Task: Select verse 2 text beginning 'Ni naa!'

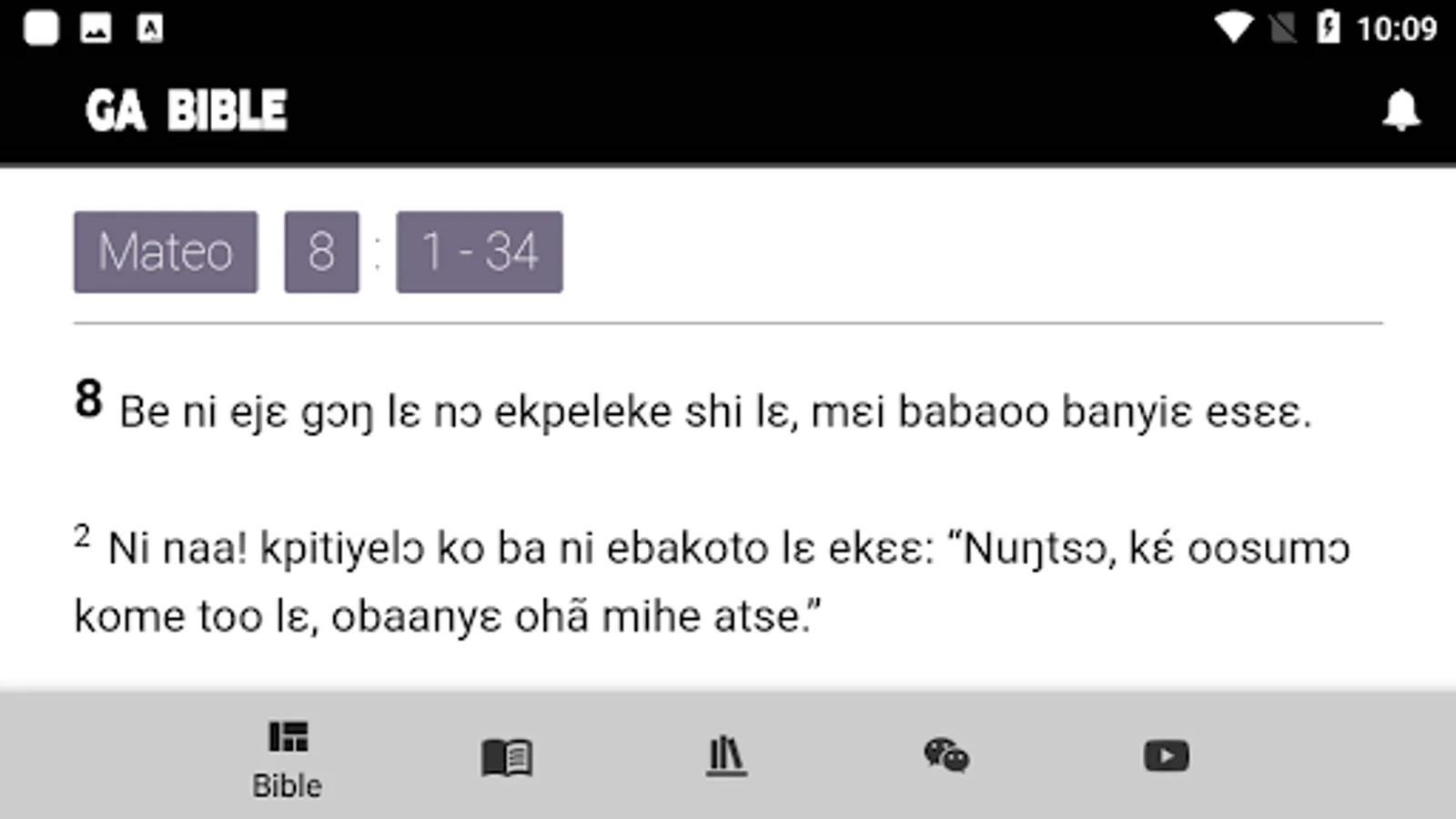Action: [x=712, y=582]
